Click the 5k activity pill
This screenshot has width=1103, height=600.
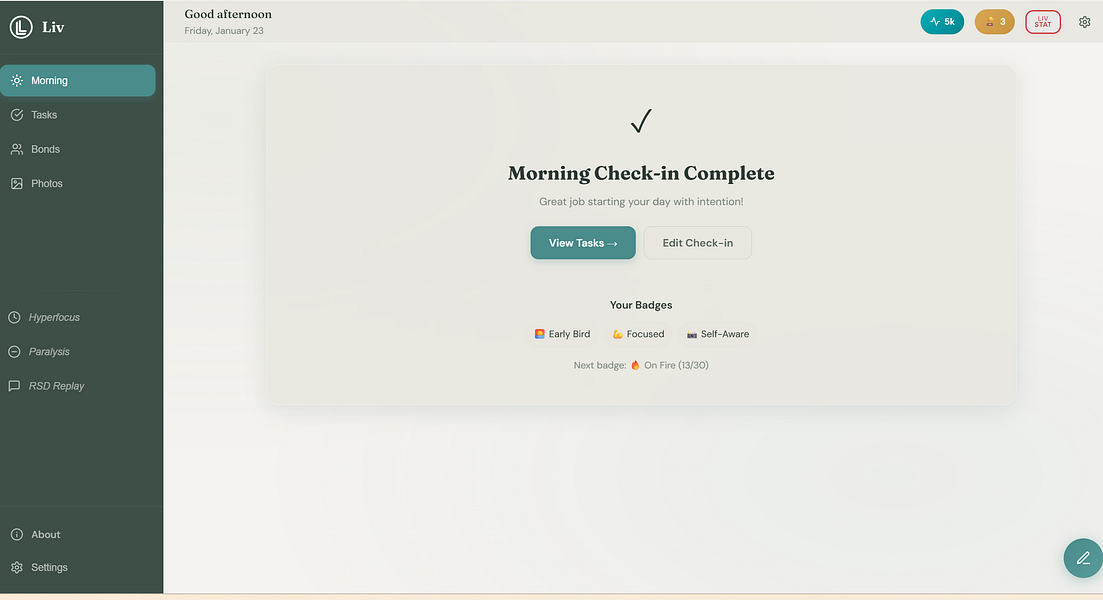coord(942,22)
